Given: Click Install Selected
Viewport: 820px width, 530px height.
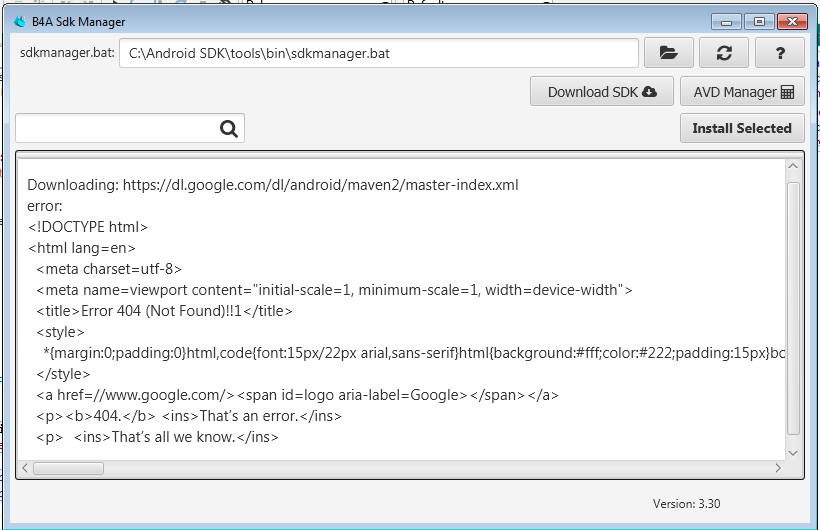Looking at the screenshot, I should coord(742,128).
